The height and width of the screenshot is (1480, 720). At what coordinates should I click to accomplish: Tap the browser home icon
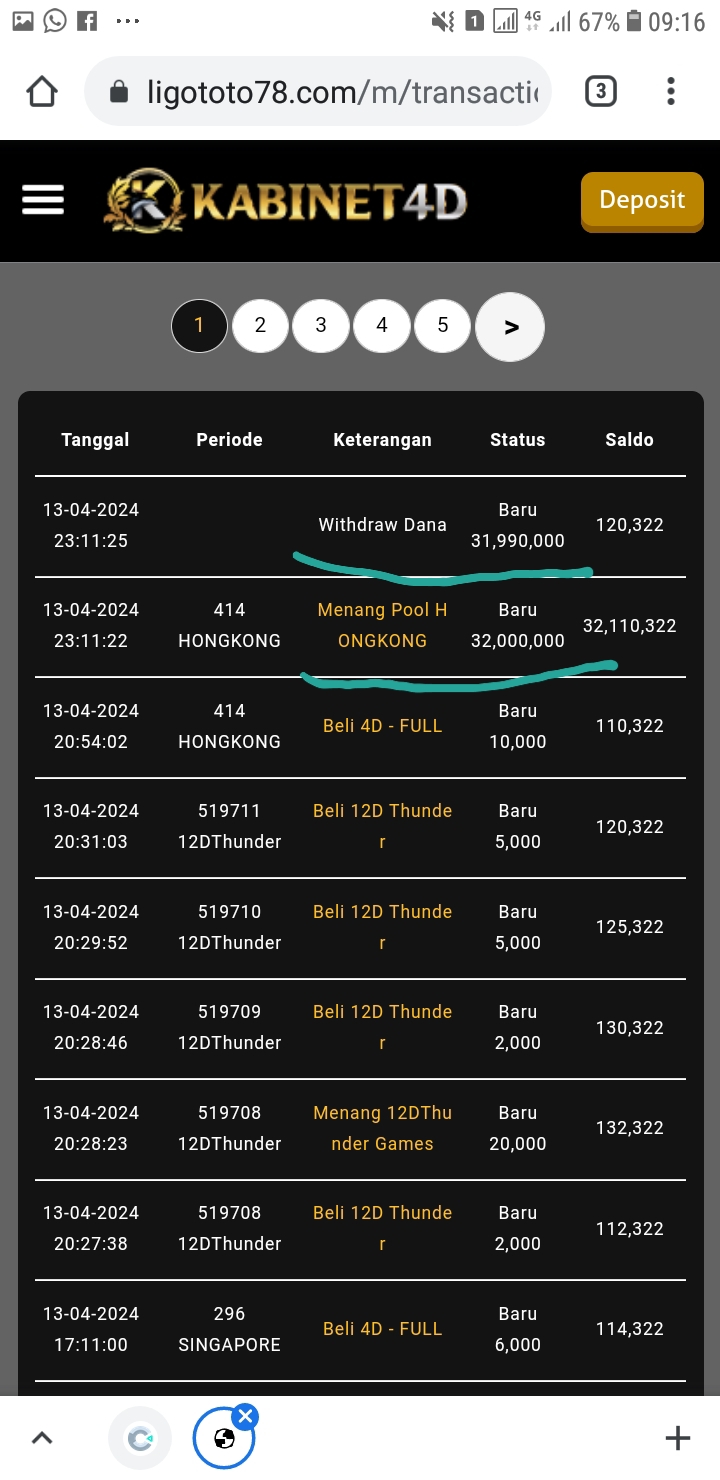pos(42,92)
